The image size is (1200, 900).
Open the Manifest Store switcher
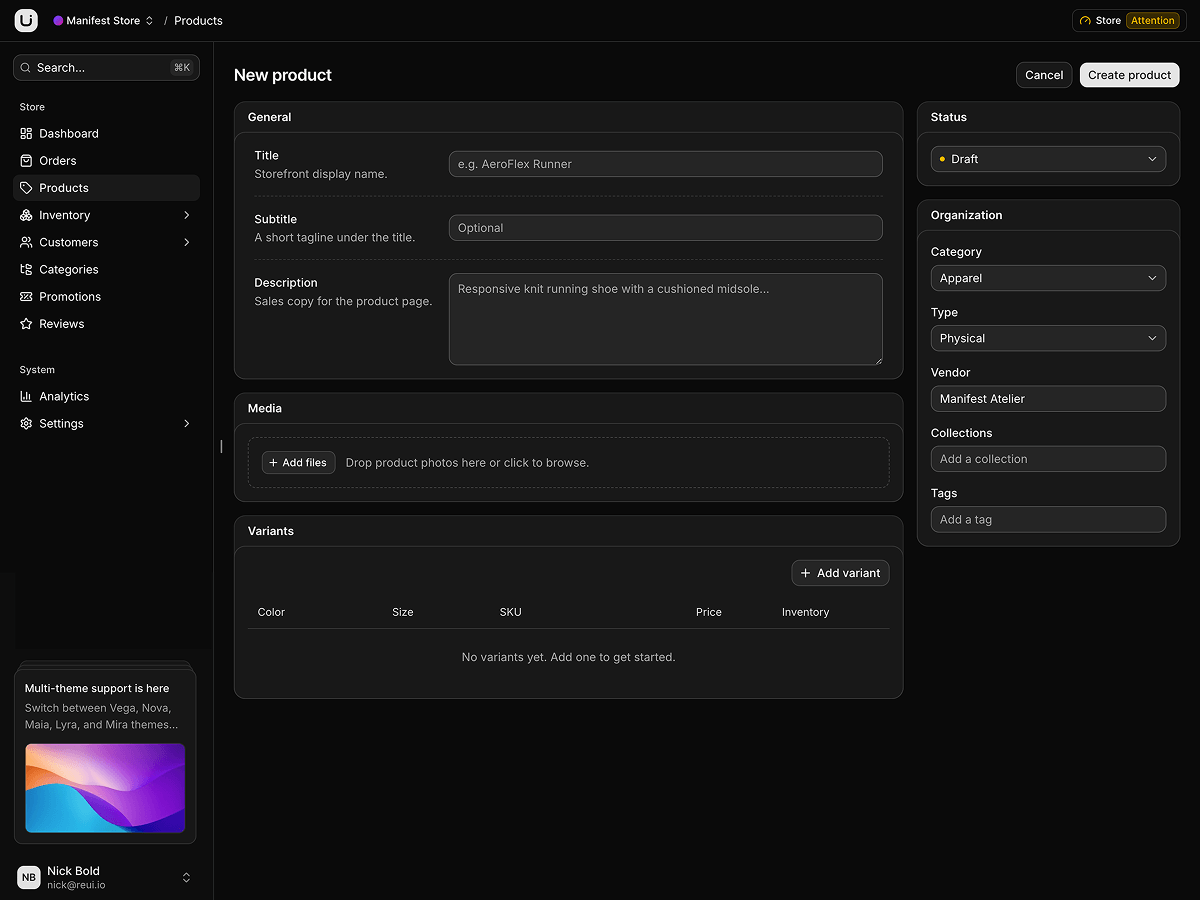tap(104, 20)
